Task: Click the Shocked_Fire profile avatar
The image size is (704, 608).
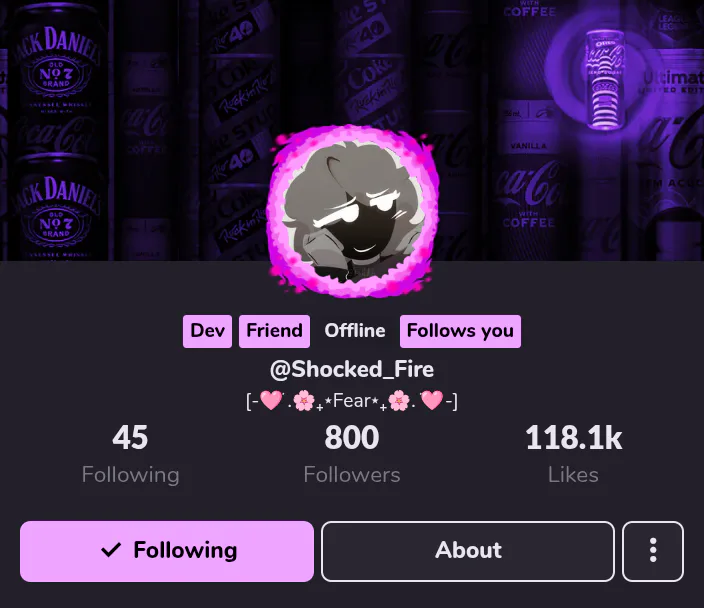Action: pyautogui.click(x=352, y=211)
